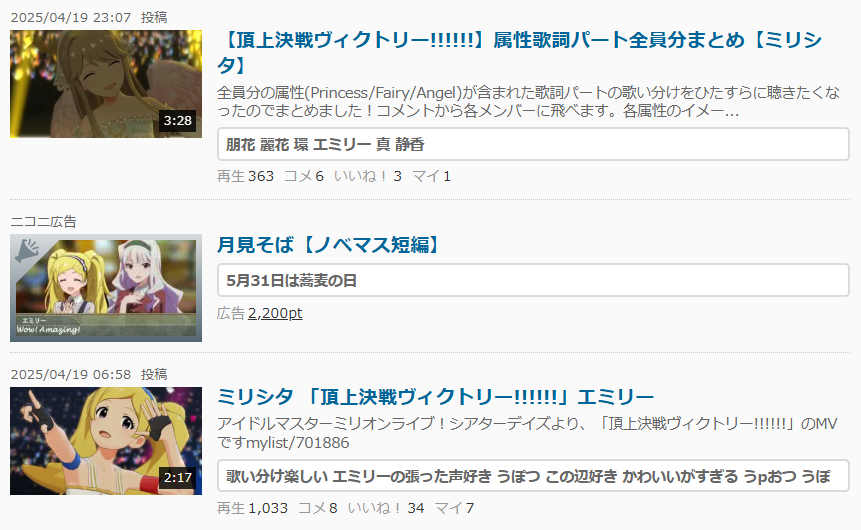Click the 3:28 duration badge
This screenshot has height=530, width=861.
pyautogui.click(x=177, y=120)
